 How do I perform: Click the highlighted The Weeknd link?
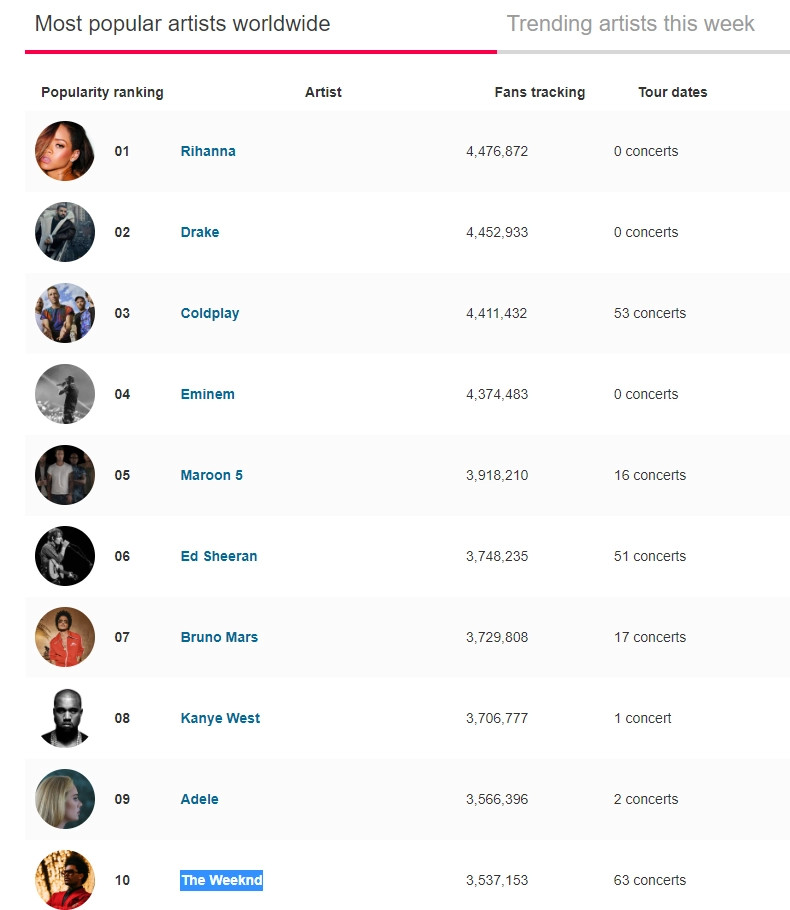(221, 880)
